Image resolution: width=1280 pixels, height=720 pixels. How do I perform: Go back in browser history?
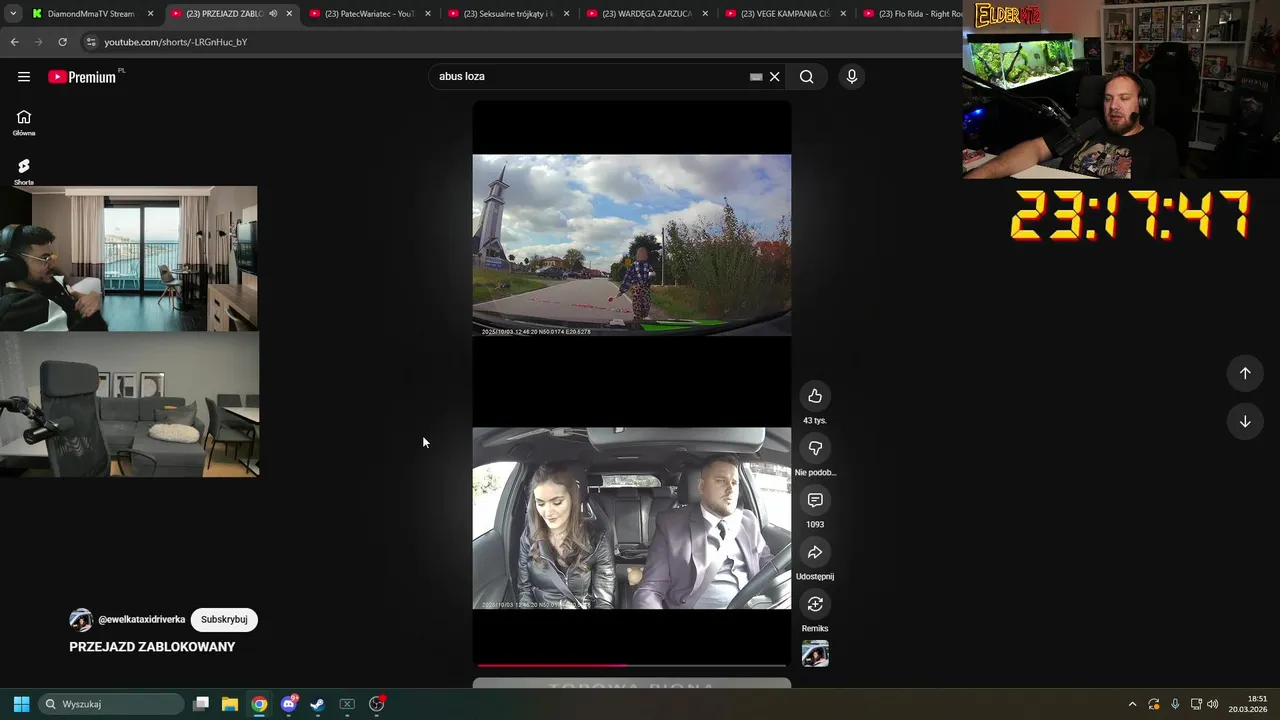(14, 42)
